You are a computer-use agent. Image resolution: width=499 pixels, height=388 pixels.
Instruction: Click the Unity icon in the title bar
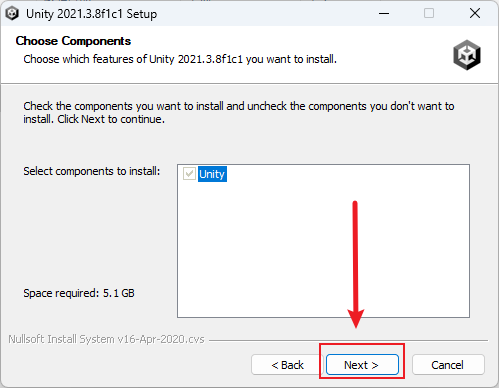pyautogui.click(x=12, y=14)
